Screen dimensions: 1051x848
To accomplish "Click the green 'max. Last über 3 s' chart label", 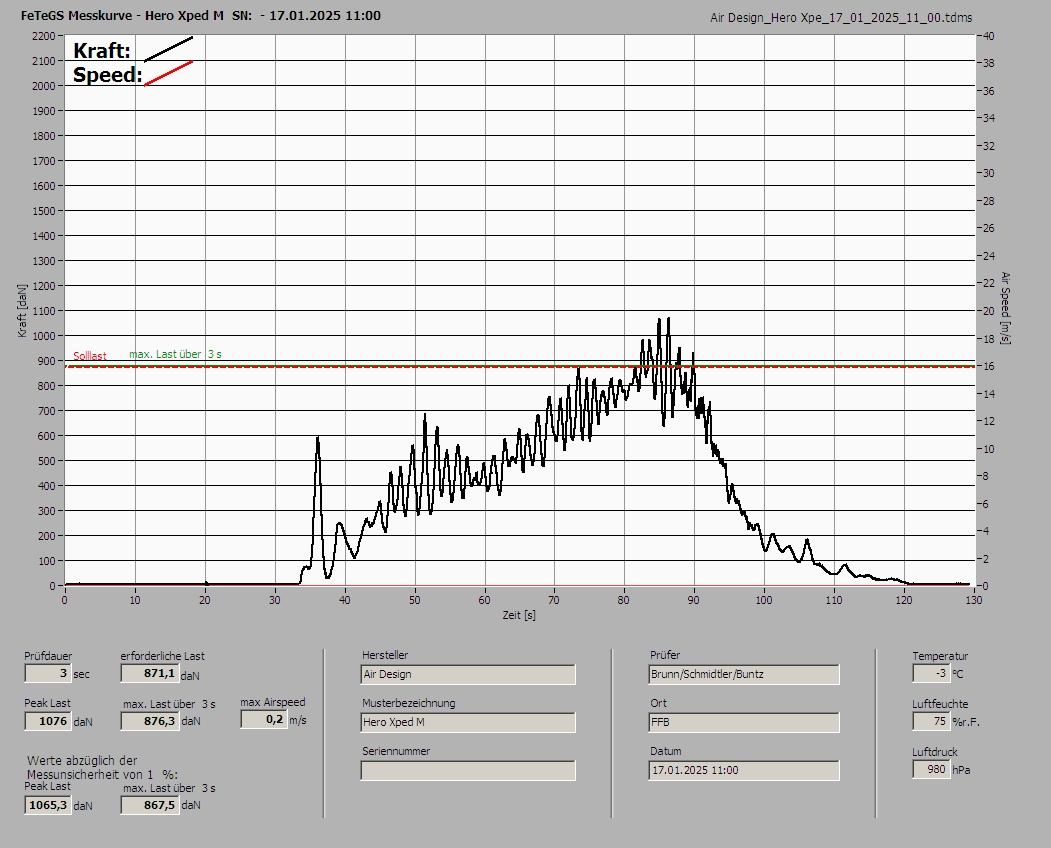I will 176,354.
